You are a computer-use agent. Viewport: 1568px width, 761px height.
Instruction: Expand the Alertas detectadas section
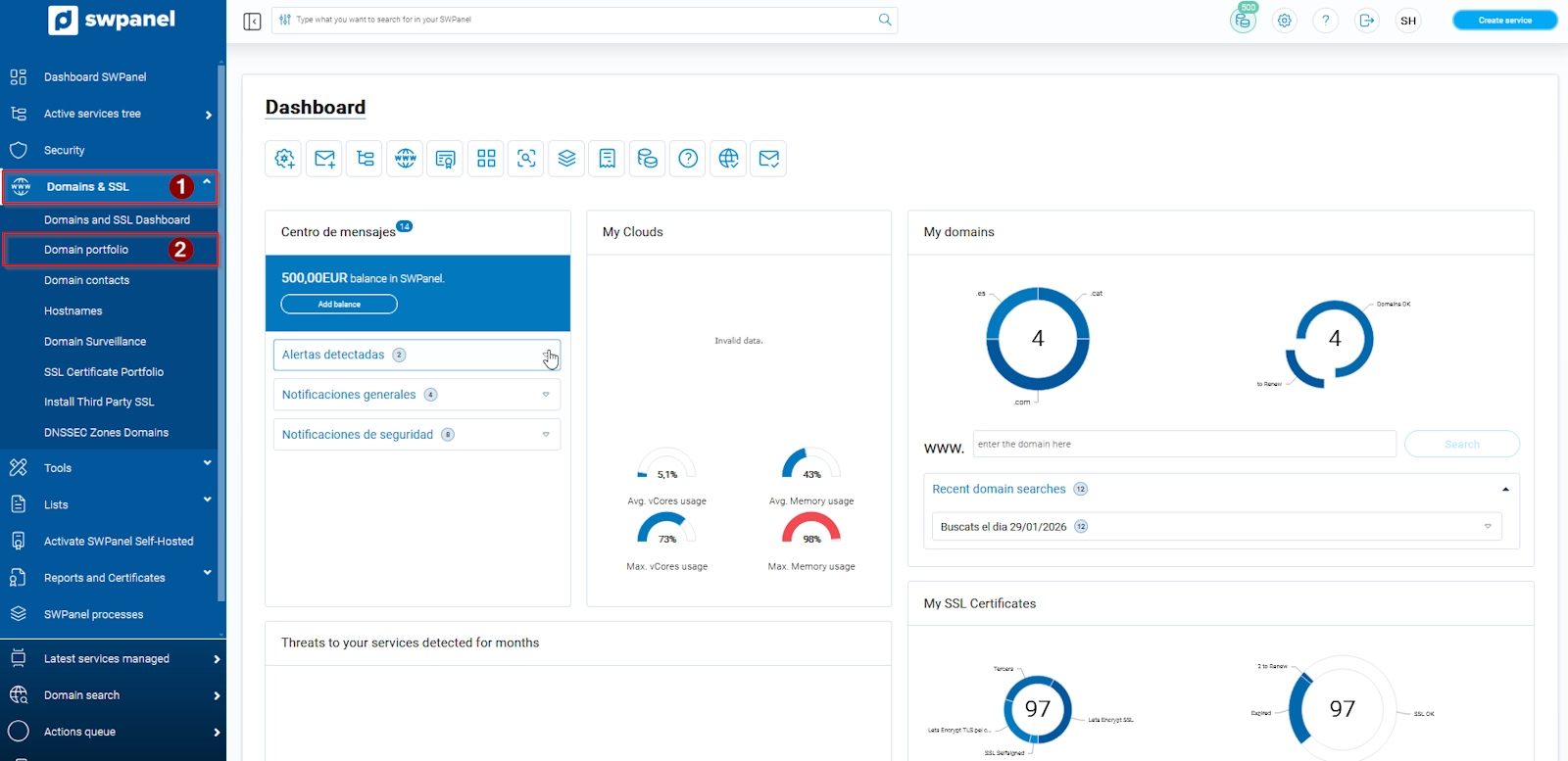tap(416, 355)
